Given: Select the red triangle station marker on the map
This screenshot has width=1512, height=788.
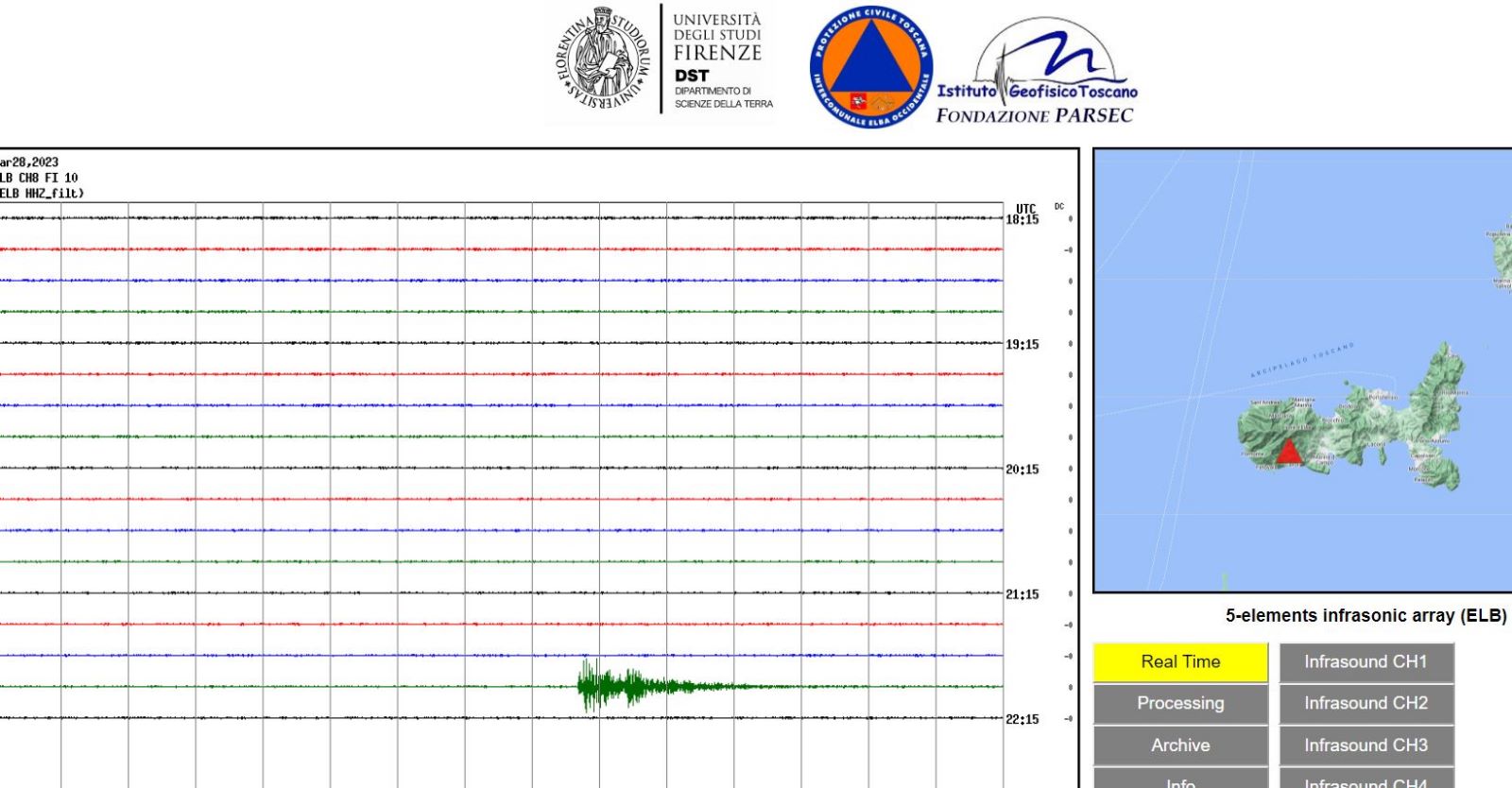Looking at the screenshot, I should (1289, 452).
